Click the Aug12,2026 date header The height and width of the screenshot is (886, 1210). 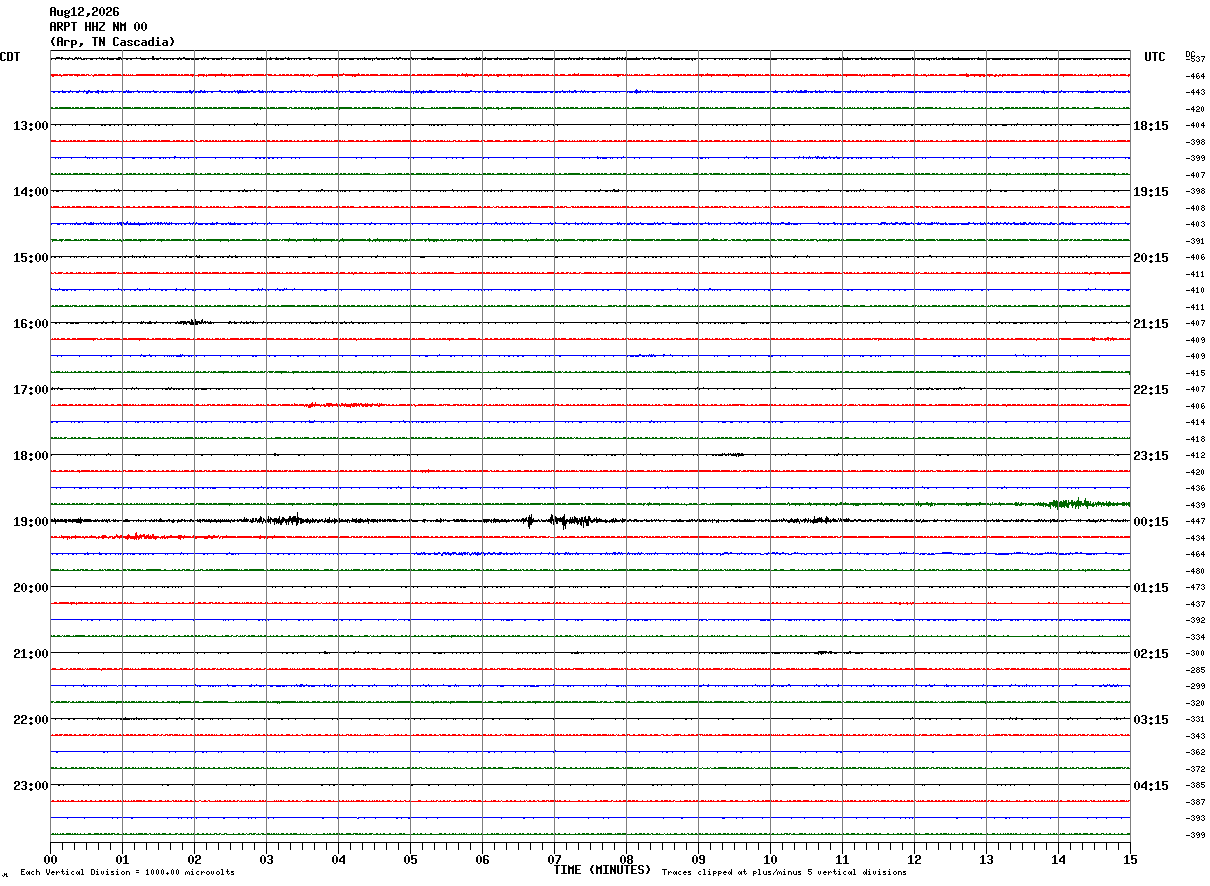tap(84, 12)
